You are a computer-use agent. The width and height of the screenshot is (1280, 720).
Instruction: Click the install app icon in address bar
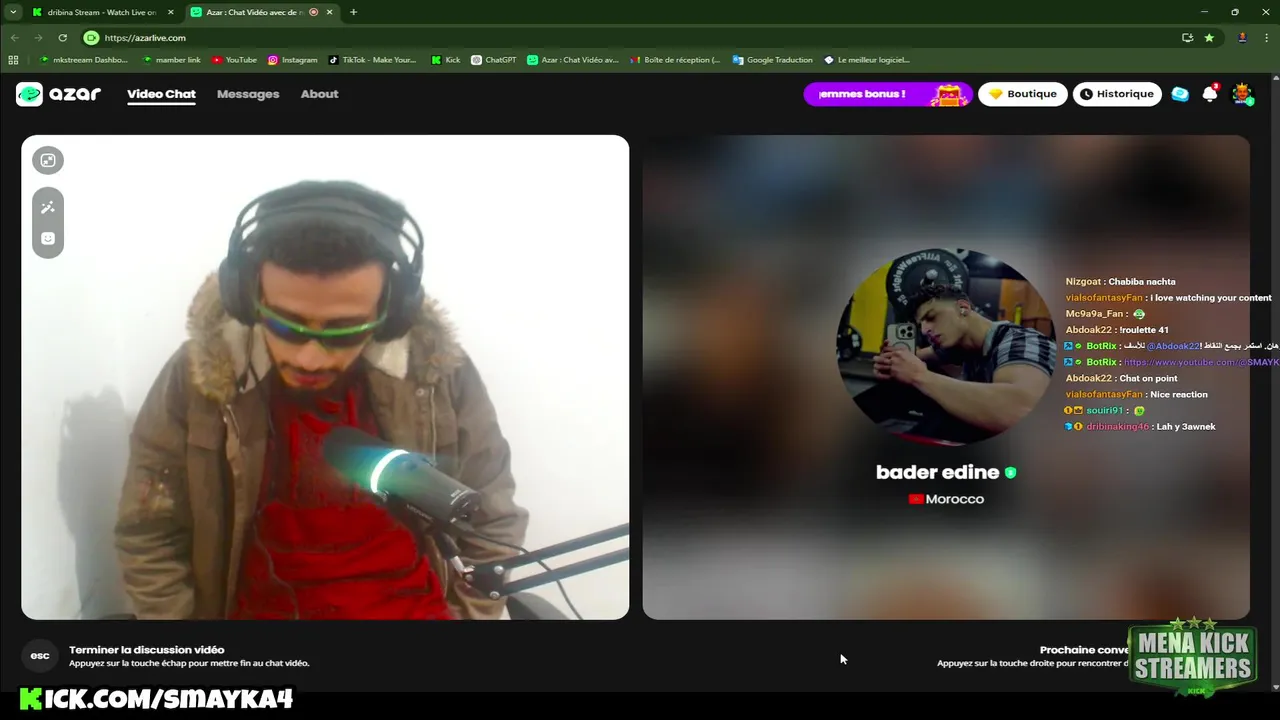coord(1187,38)
